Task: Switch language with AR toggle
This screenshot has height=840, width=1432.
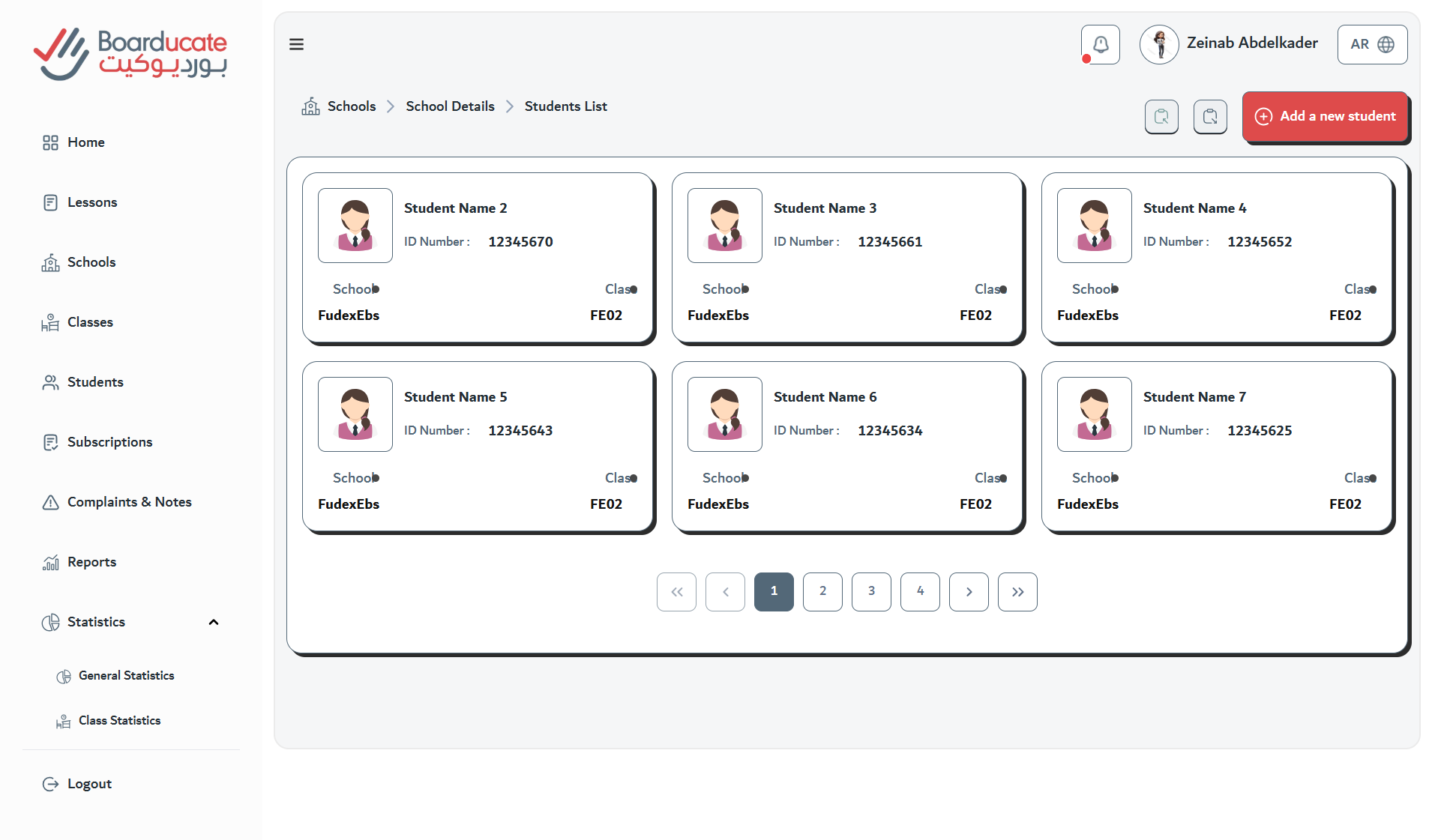Action: (x=1372, y=44)
